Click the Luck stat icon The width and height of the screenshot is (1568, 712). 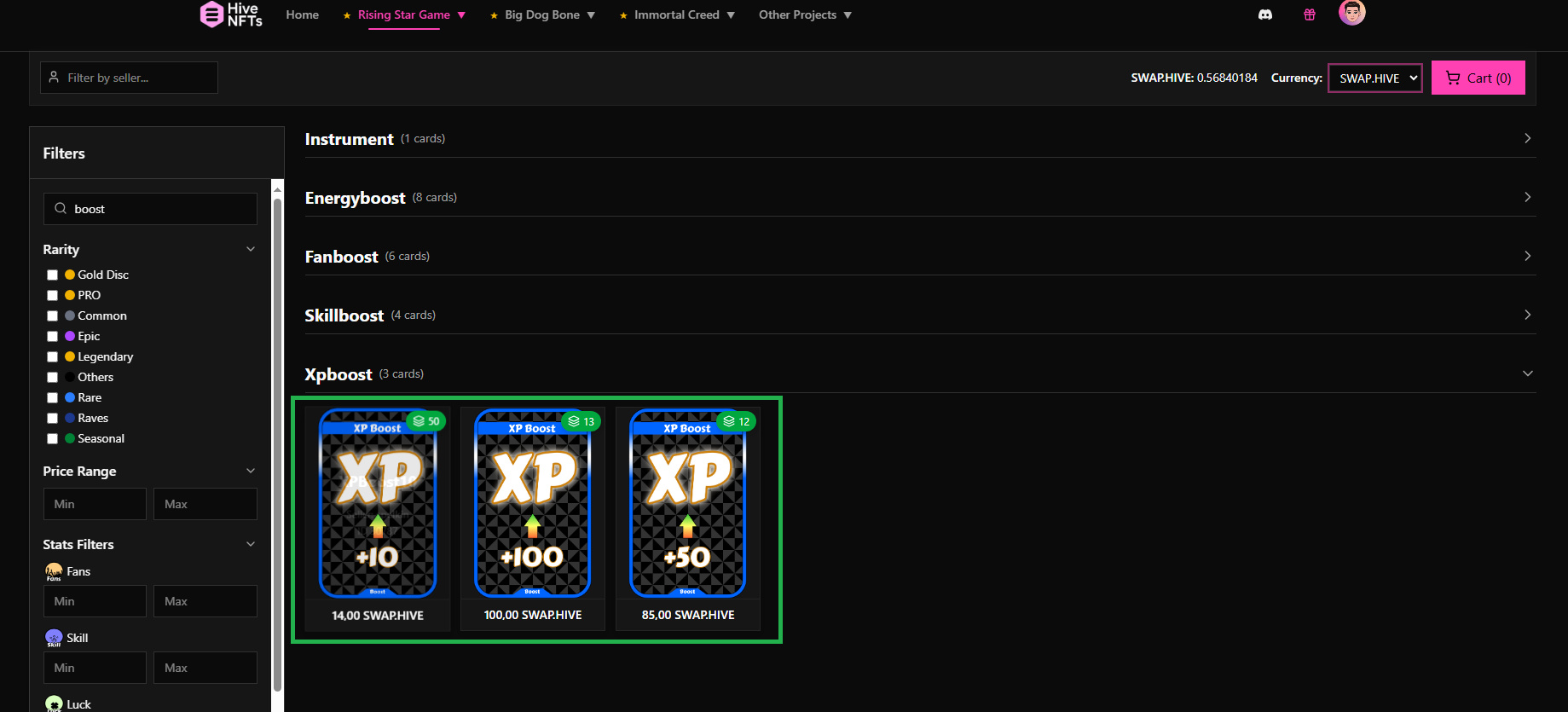(54, 703)
